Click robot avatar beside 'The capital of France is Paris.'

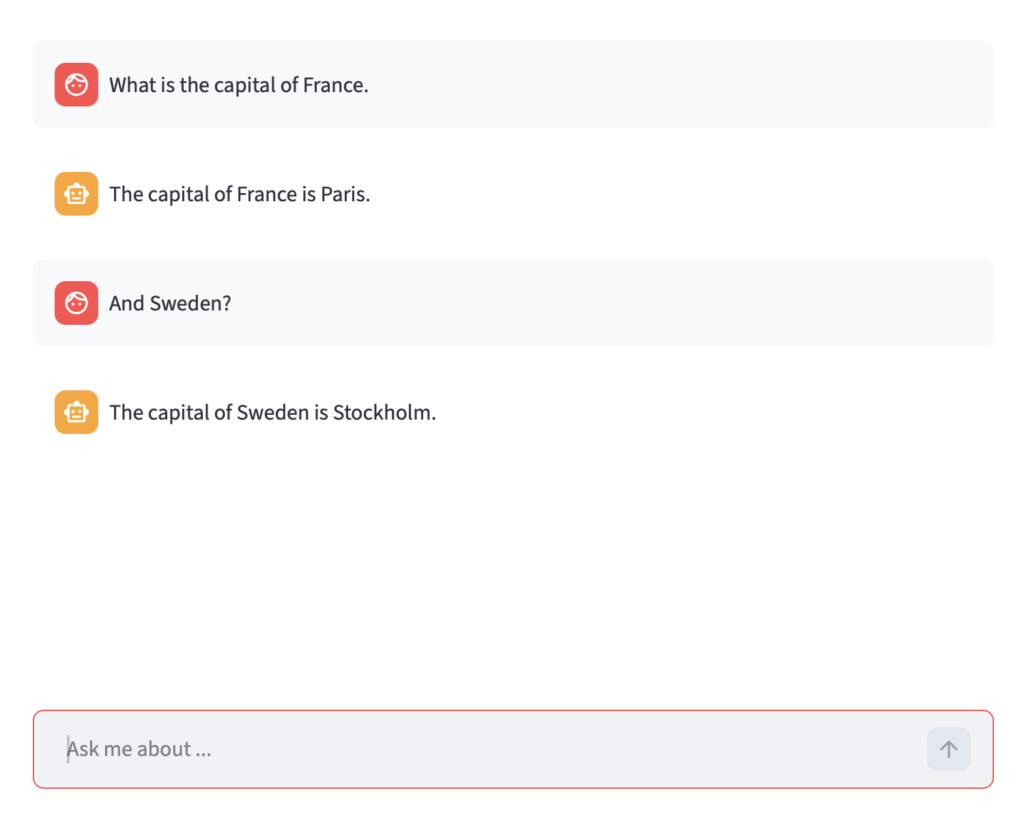point(76,193)
